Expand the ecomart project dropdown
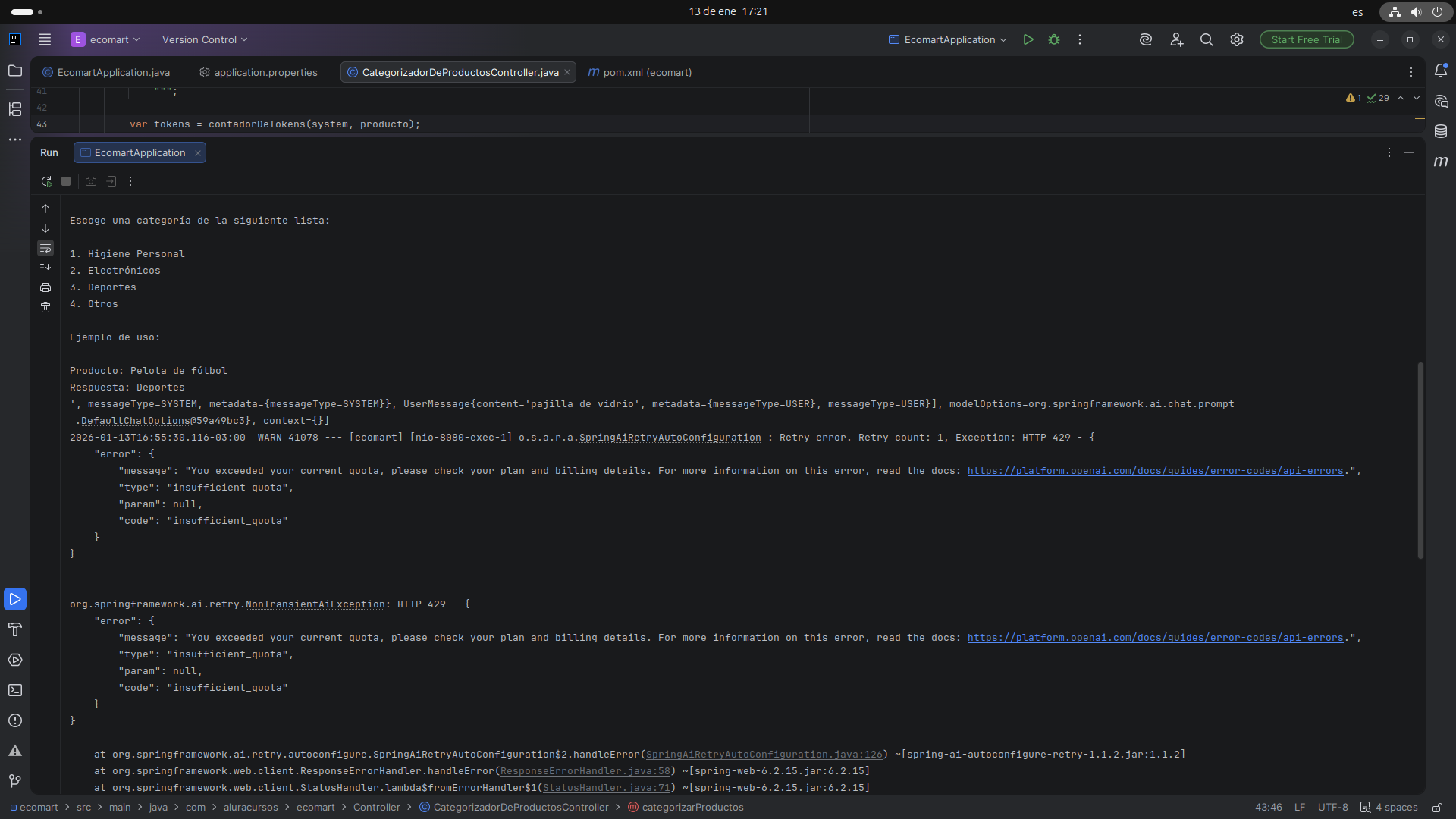 (105, 39)
